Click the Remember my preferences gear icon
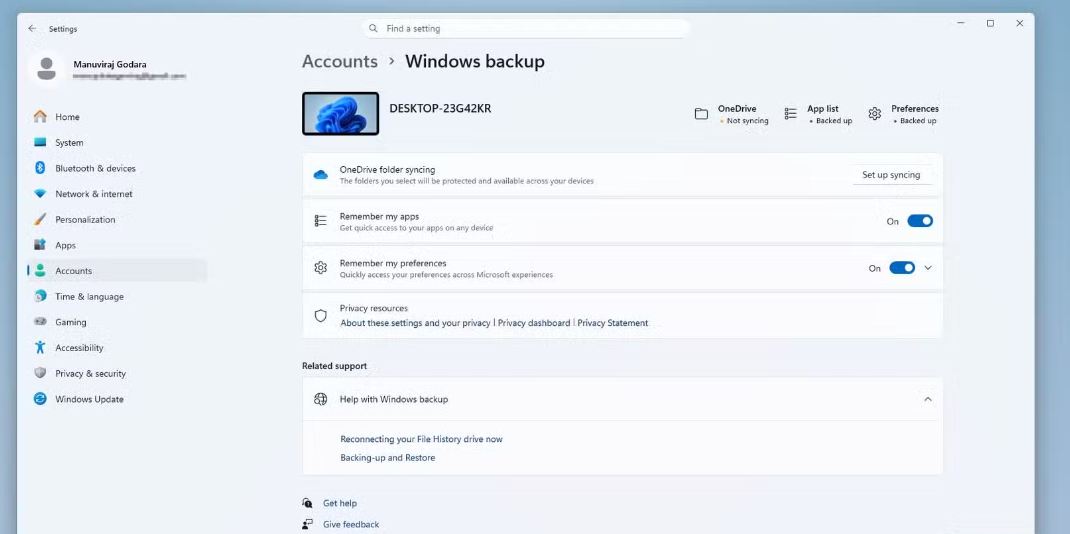 [321, 268]
